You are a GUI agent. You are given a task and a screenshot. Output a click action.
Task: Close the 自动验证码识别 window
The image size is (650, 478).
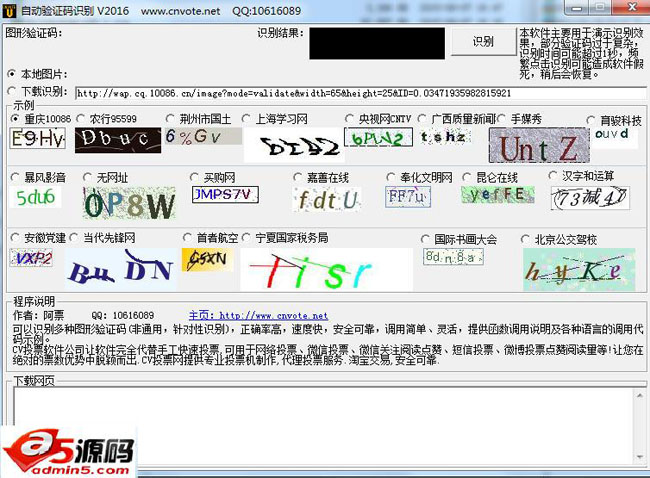pyautogui.click(x=632, y=7)
